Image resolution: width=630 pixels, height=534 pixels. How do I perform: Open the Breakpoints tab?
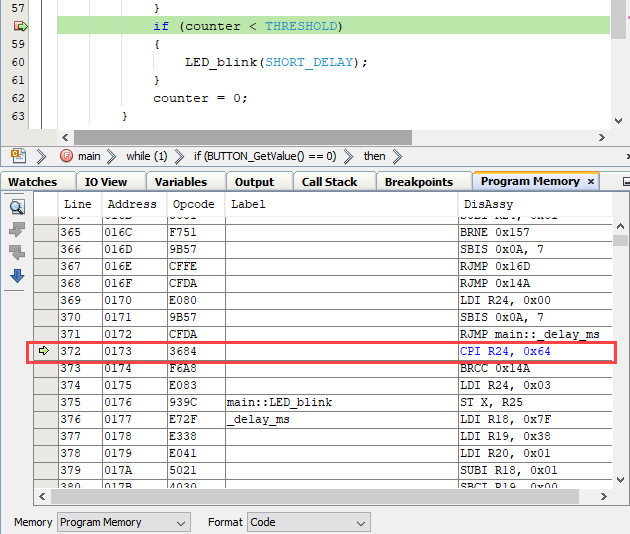pyautogui.click(x=419, y=182)
